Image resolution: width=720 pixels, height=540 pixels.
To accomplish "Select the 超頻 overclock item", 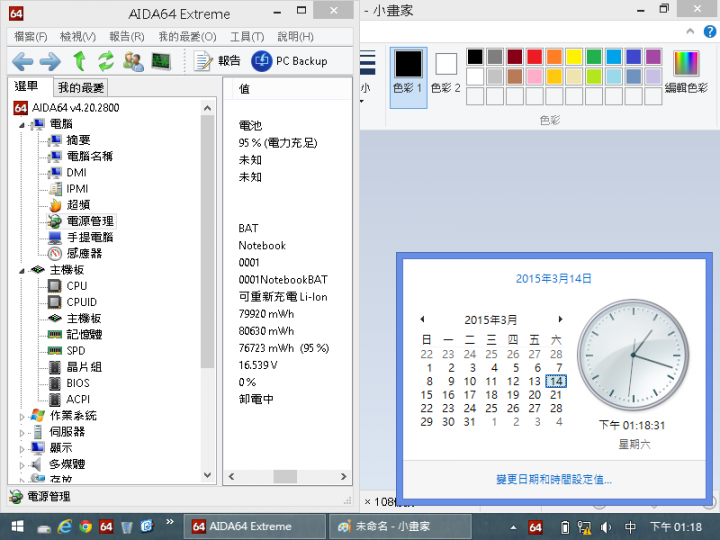I will pos(79,205).
